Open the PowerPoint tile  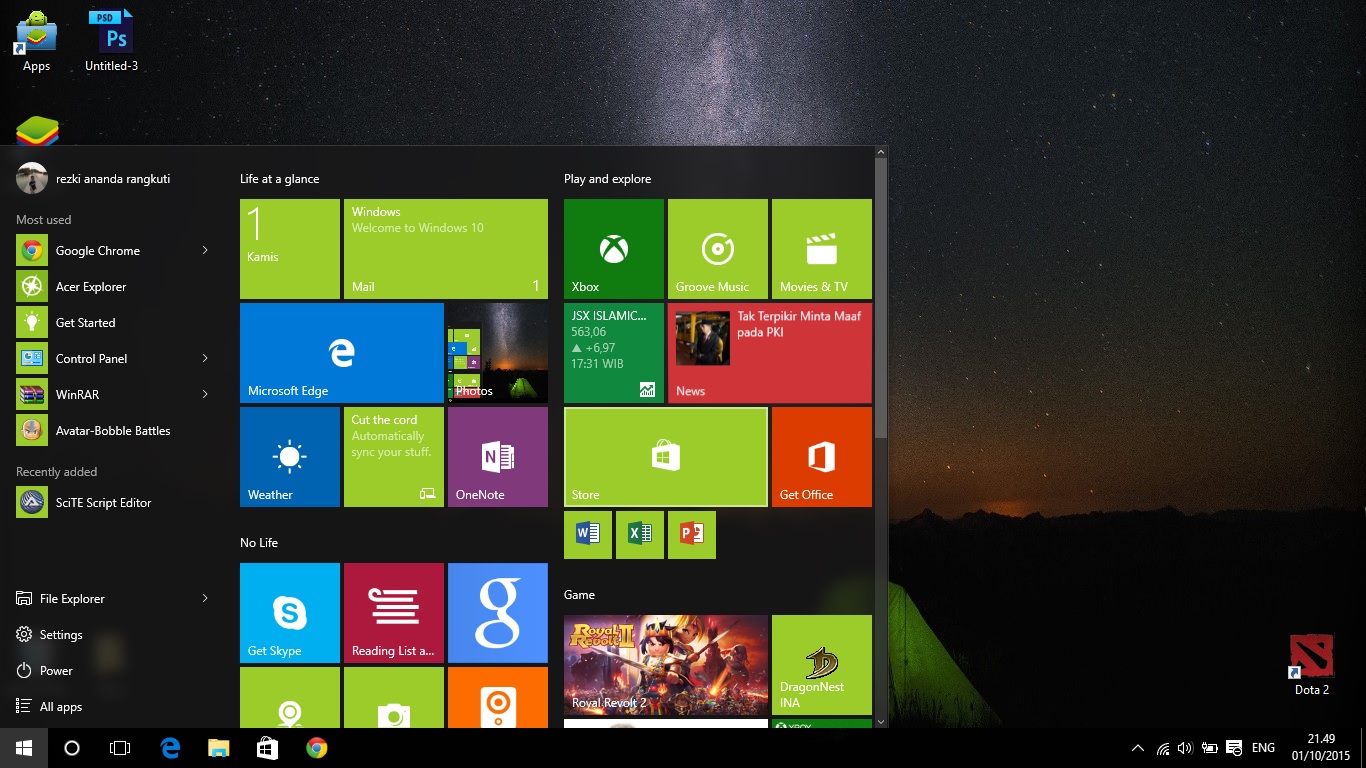point(691,534)
